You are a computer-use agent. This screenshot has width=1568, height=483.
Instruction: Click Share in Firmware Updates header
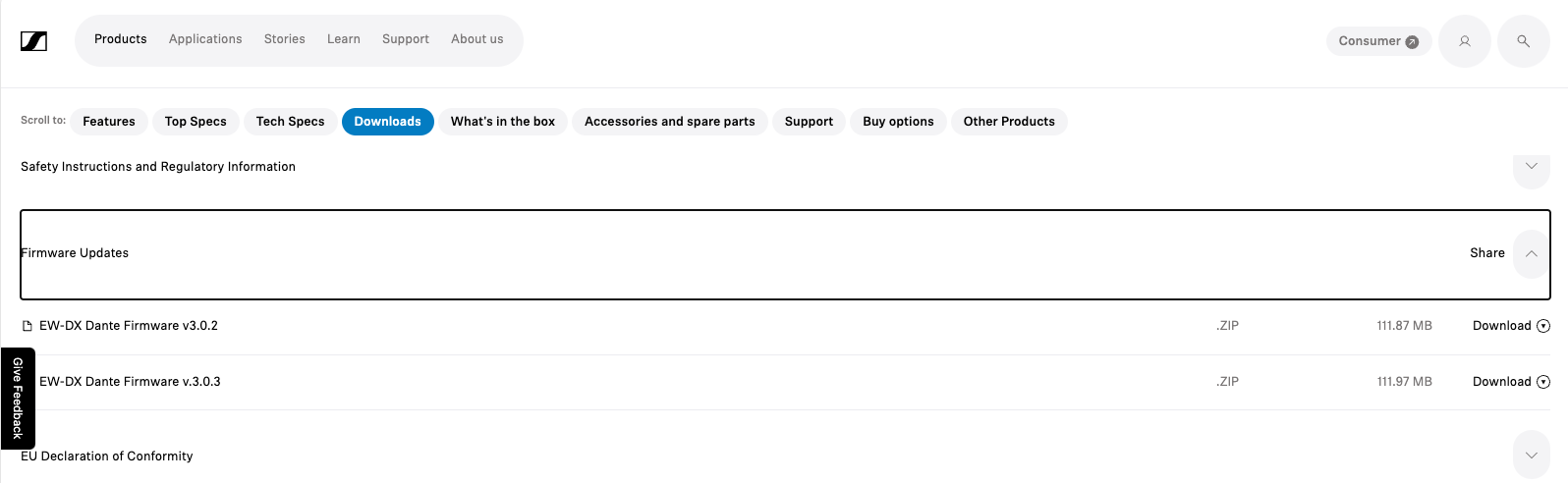[x=1486, y=253]
